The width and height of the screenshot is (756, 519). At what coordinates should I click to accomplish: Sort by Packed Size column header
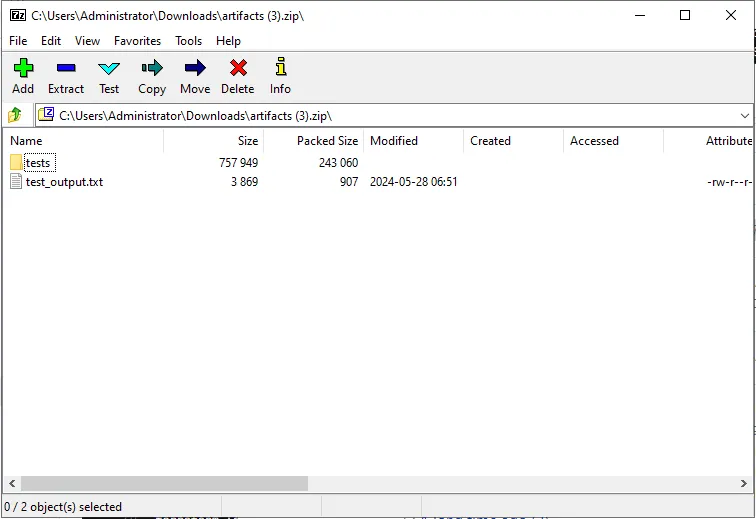coord(327,141)
